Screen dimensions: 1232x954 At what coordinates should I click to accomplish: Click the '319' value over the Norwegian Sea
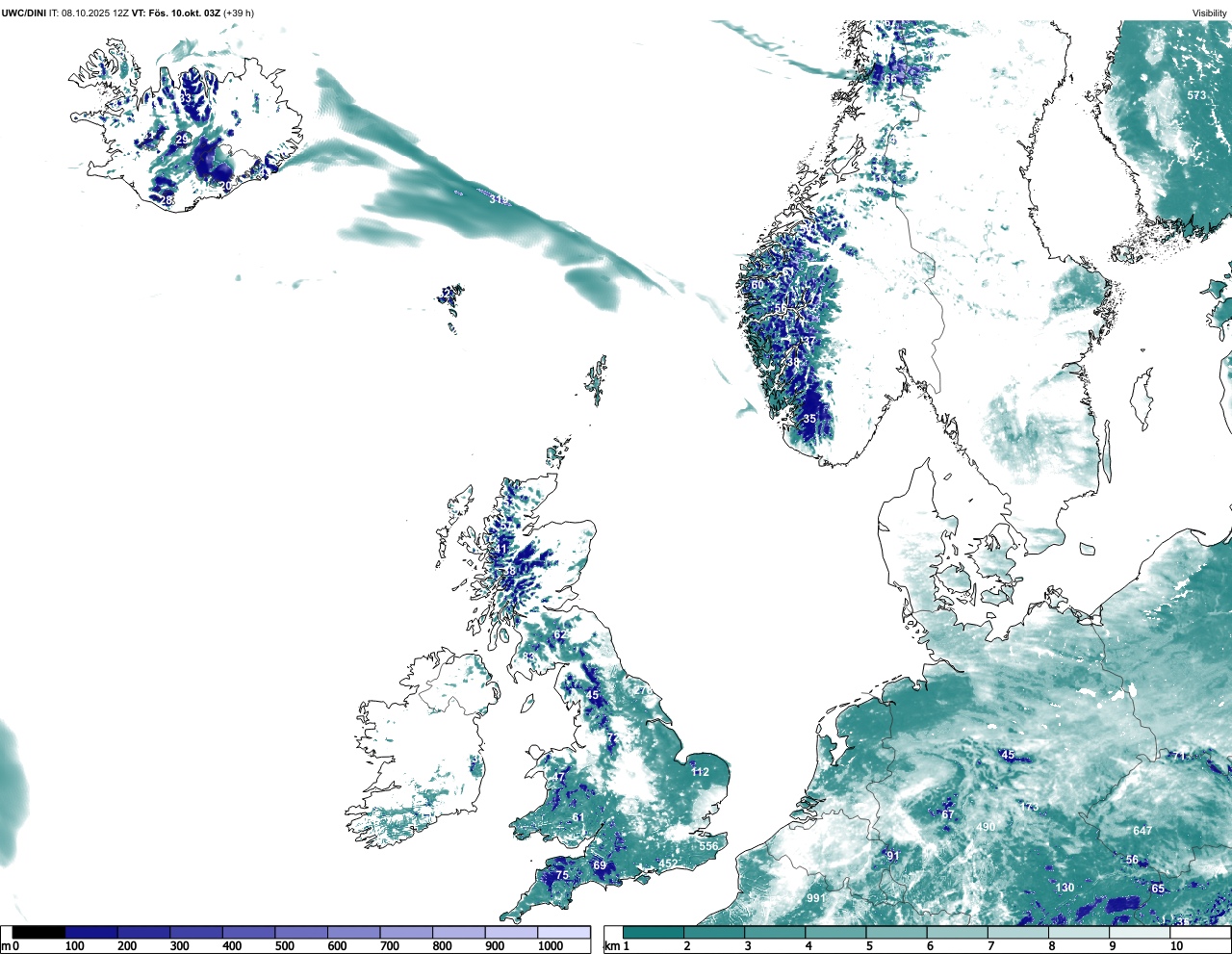[x=499, y=199]
